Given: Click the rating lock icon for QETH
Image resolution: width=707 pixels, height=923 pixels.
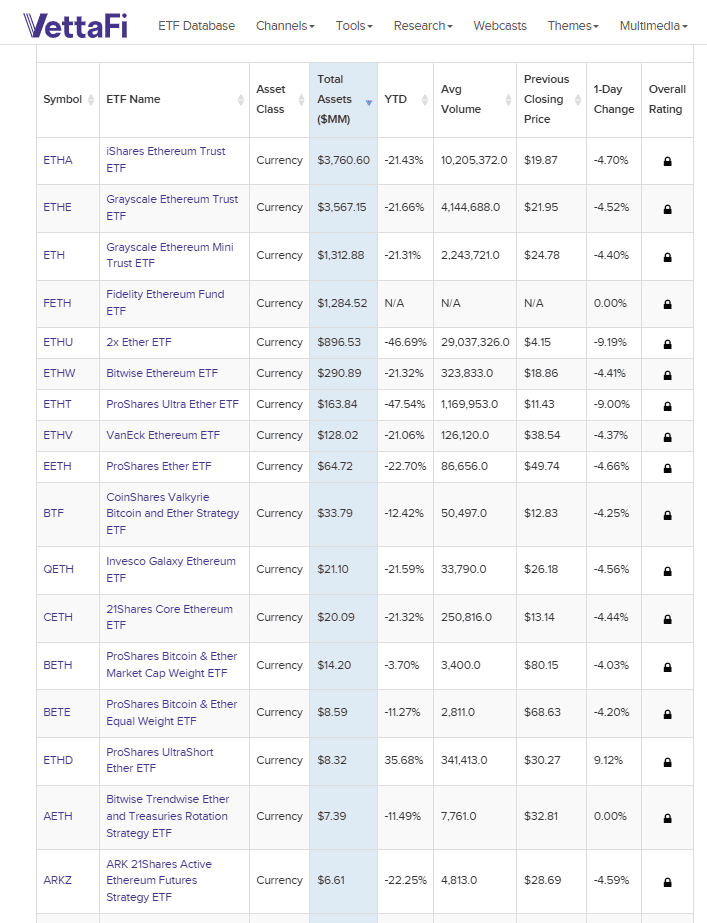Looking at the screenshot, I should (x=667, y=569).
